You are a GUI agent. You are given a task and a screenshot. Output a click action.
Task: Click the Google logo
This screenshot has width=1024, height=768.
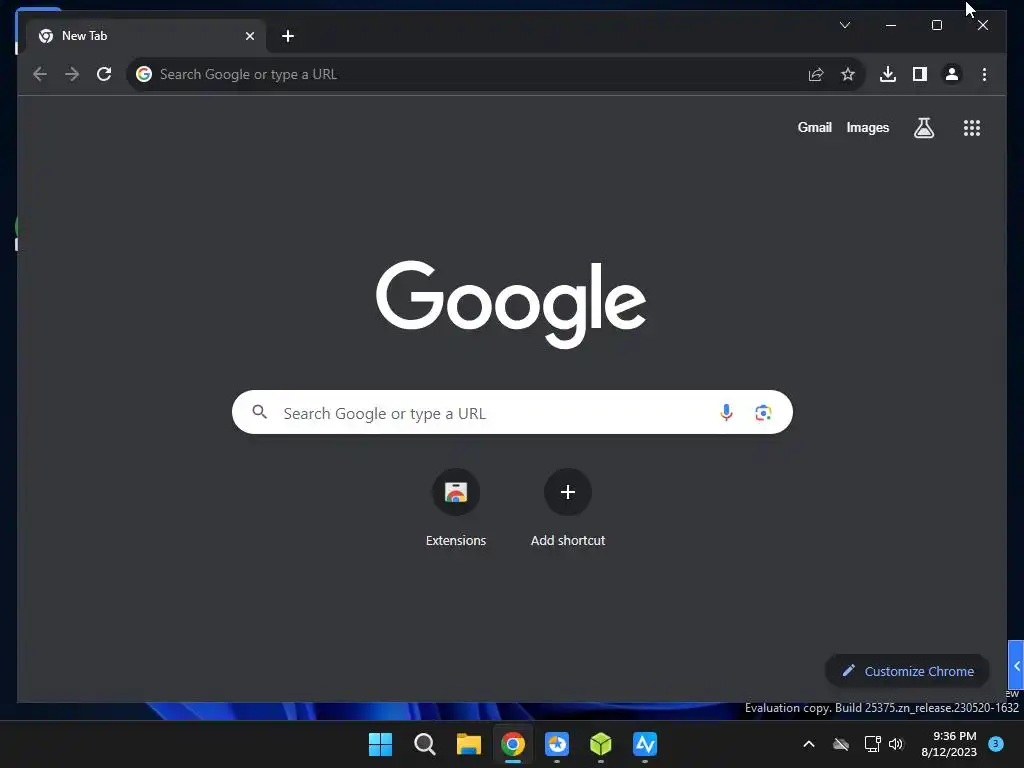[511, 304]
